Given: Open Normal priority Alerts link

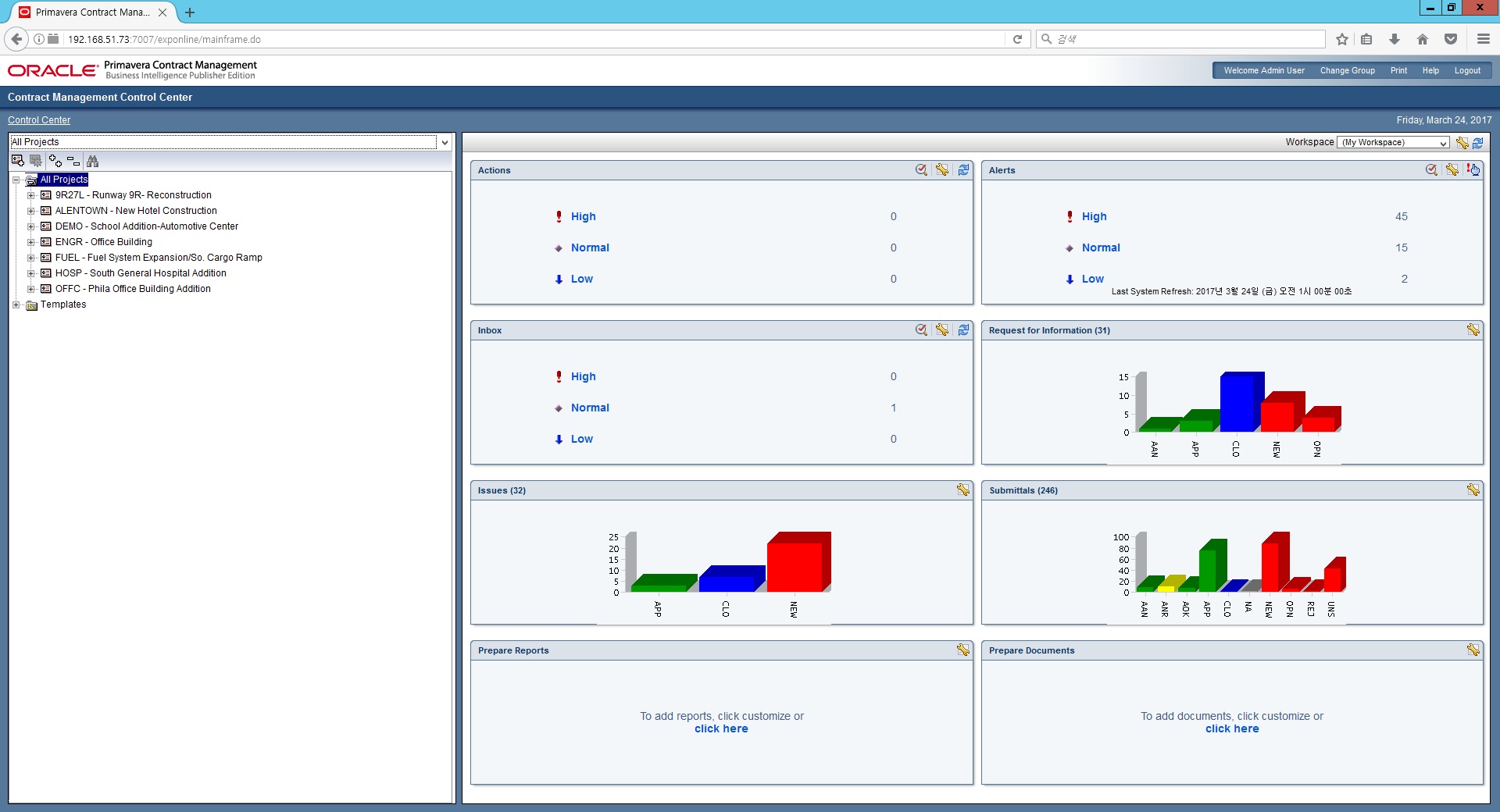Looking at the screenshot, I should tap(1101, 248).
